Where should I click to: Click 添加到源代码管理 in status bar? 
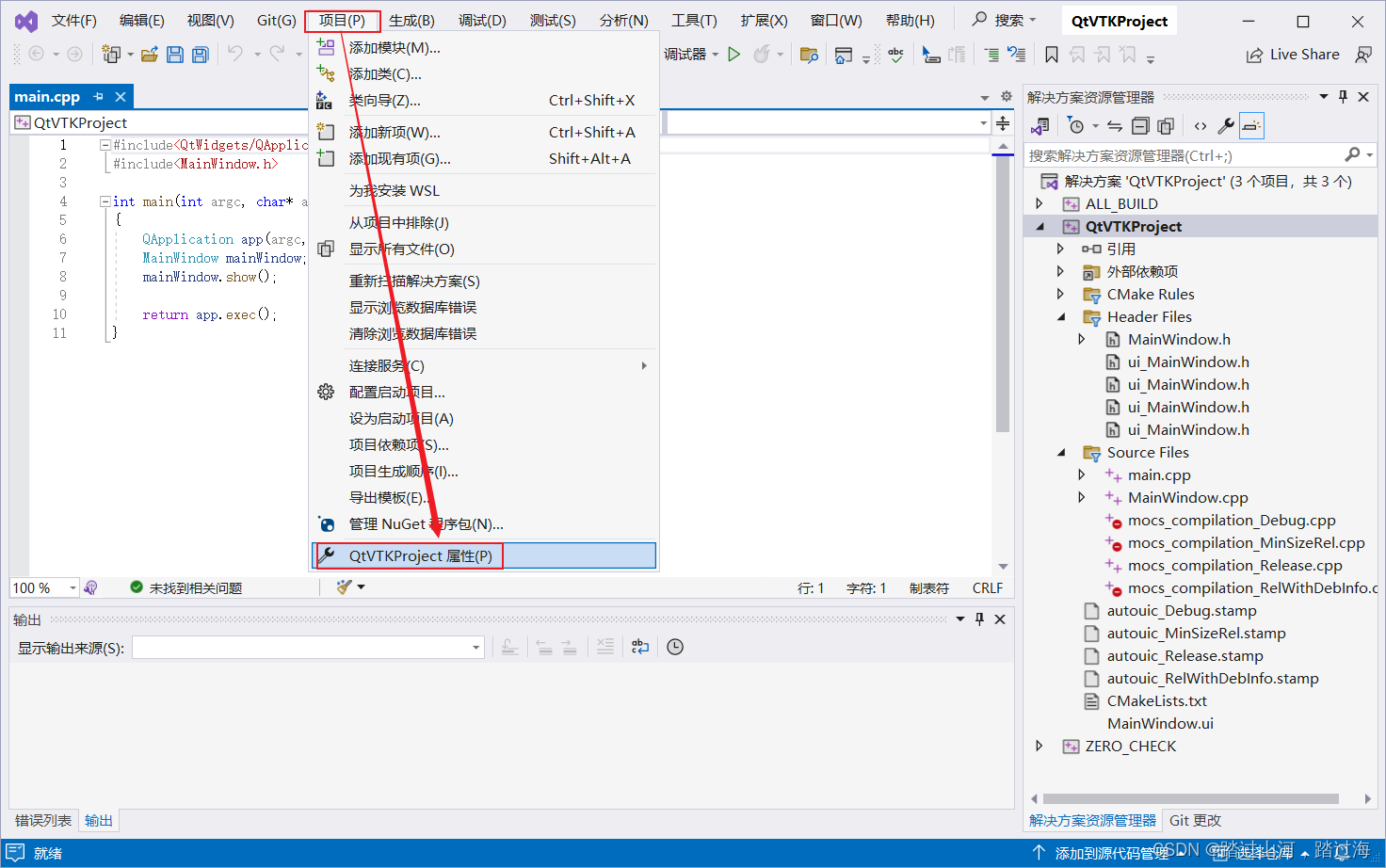[1112, 853]
